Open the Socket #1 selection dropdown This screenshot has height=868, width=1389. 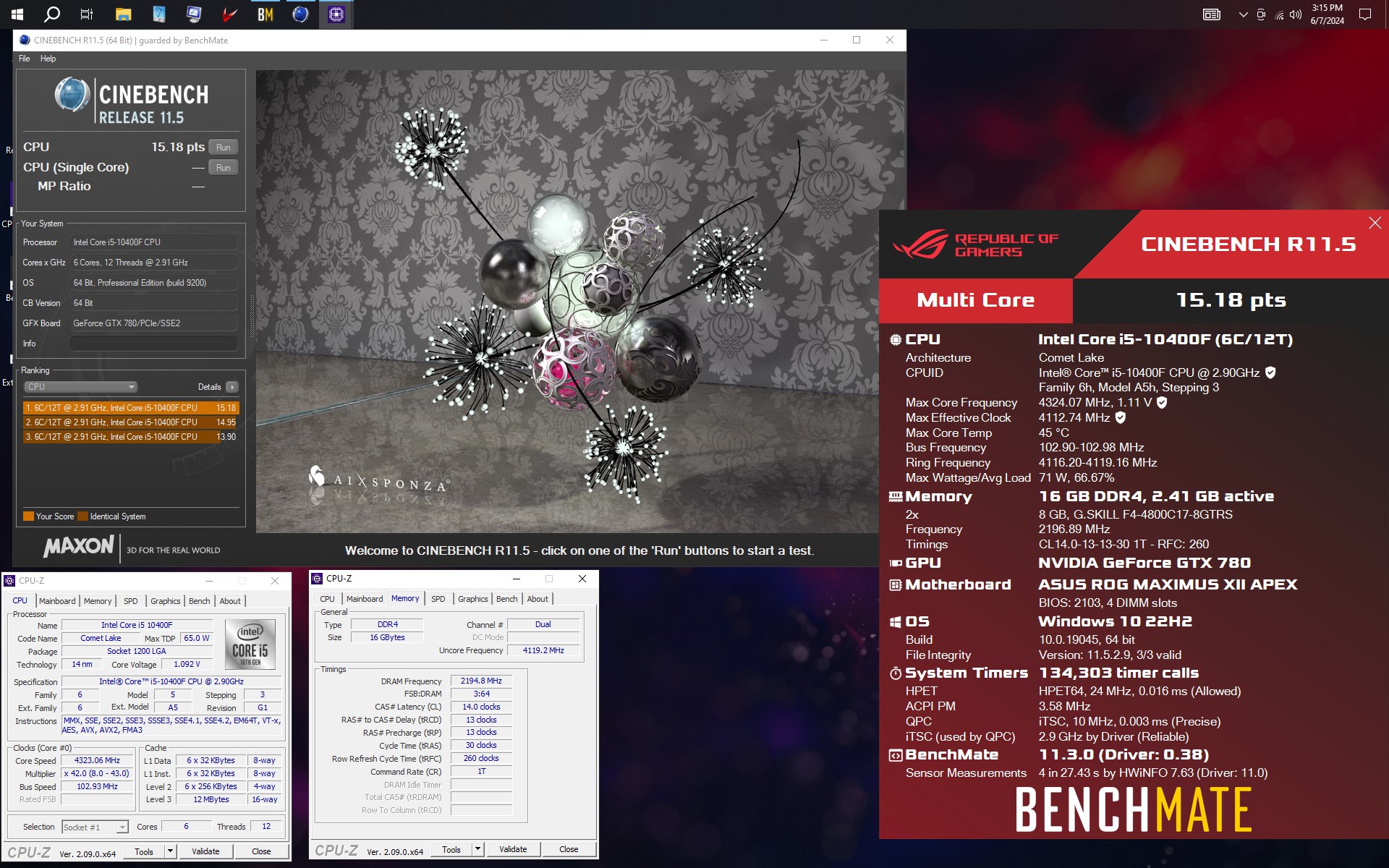(x=95, y=827)
